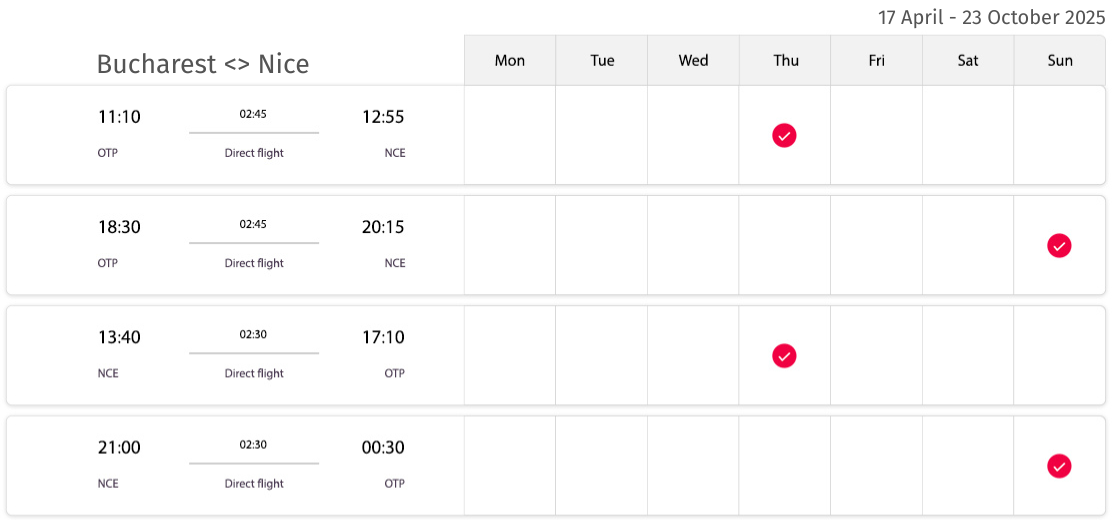Click Thursday checkmark for 13:40 NCE flight
The width and height of the screenshot is (1112, 520).
(x=784, y=355)
